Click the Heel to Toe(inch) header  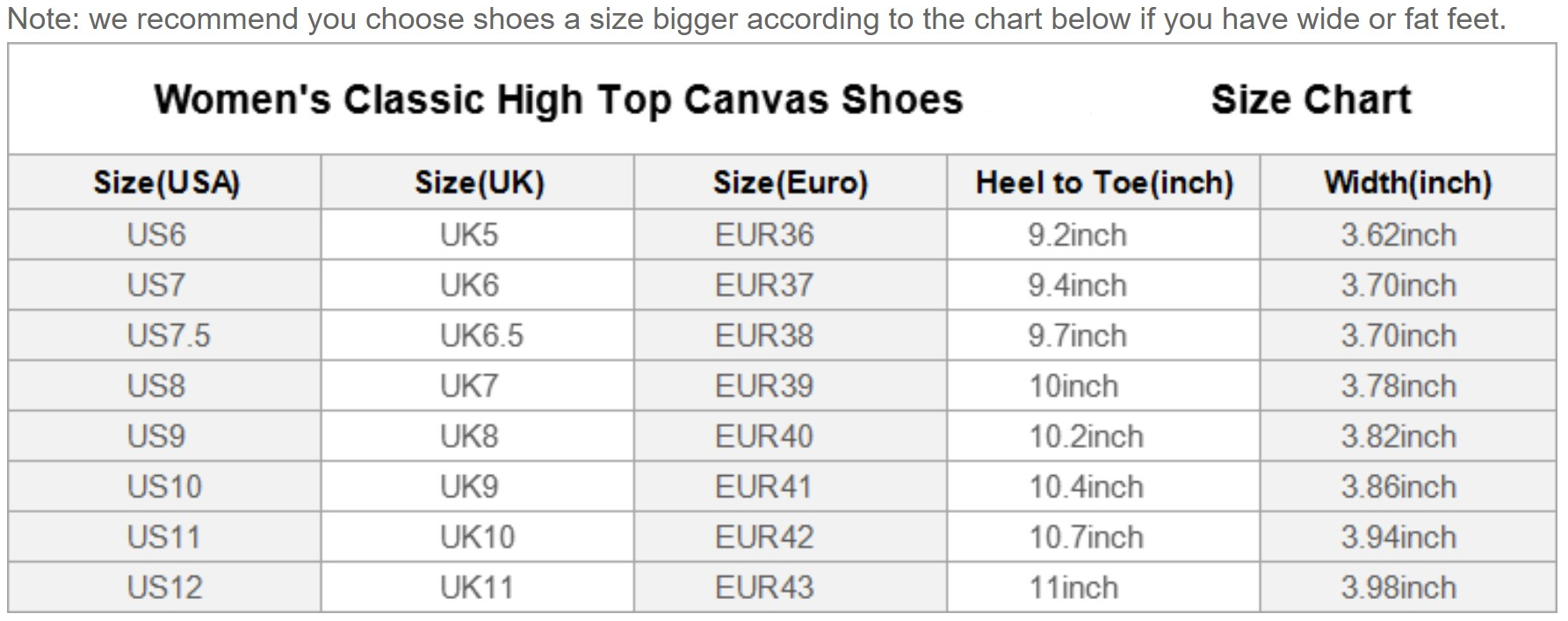click(1104, 183)
